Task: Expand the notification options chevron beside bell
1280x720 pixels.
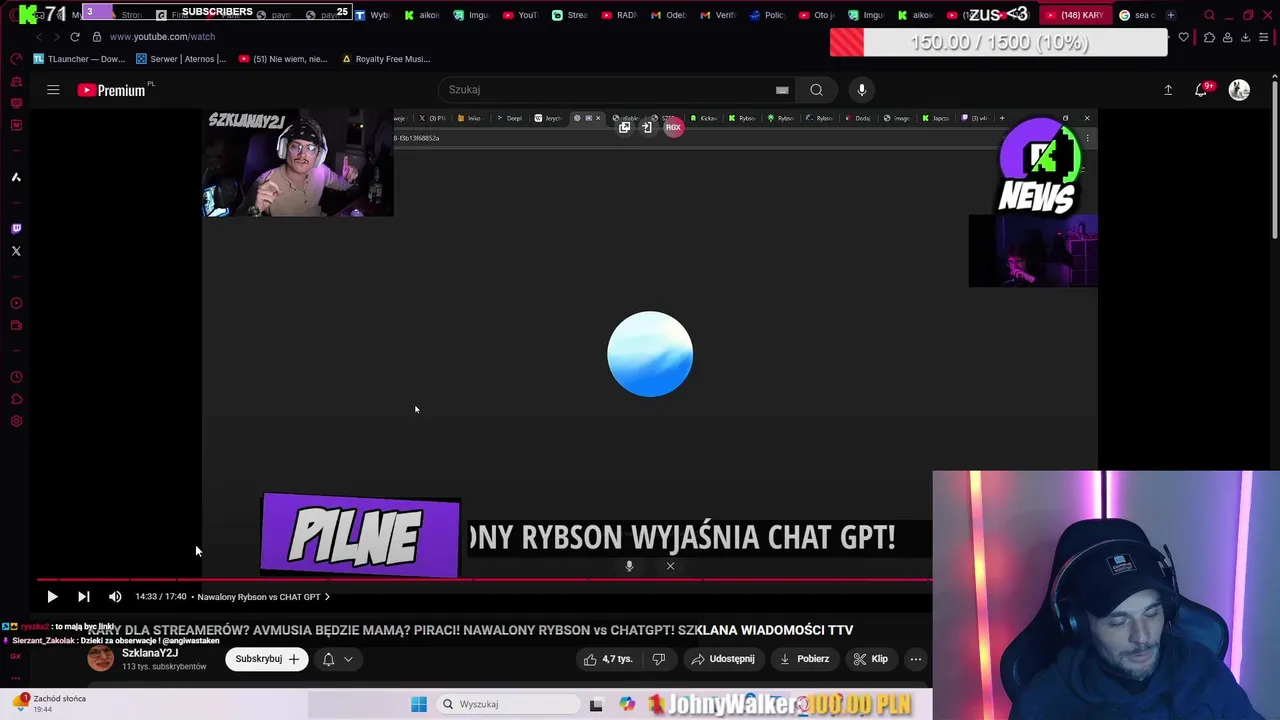Action: point(348,659)
